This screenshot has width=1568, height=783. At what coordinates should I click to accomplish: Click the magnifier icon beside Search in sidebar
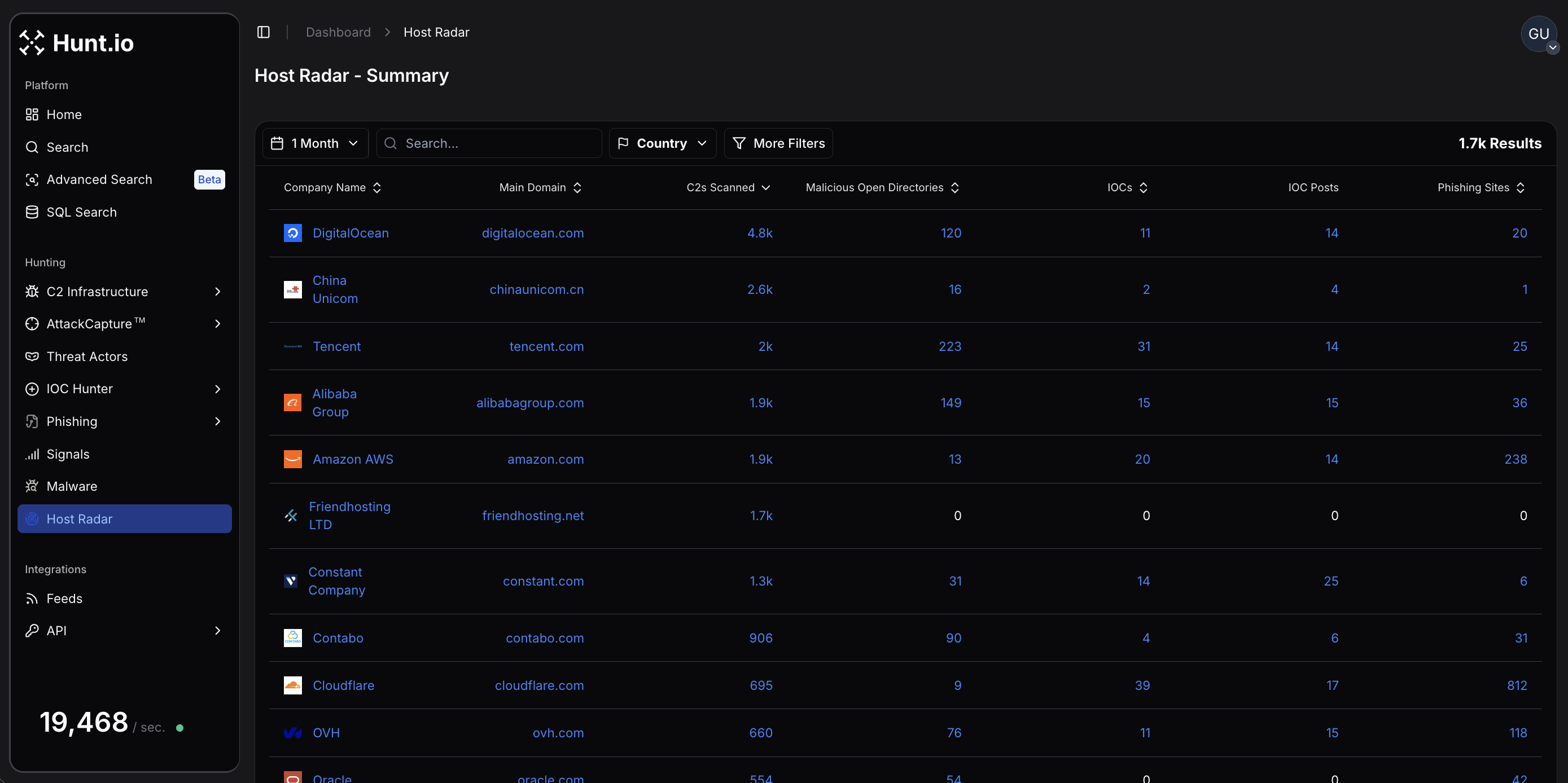(x=32, y=147)
